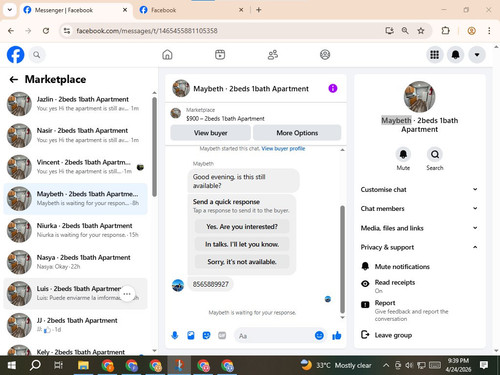
Task: Open the three-dot menu on Luis chat
Action: (127, 294)
